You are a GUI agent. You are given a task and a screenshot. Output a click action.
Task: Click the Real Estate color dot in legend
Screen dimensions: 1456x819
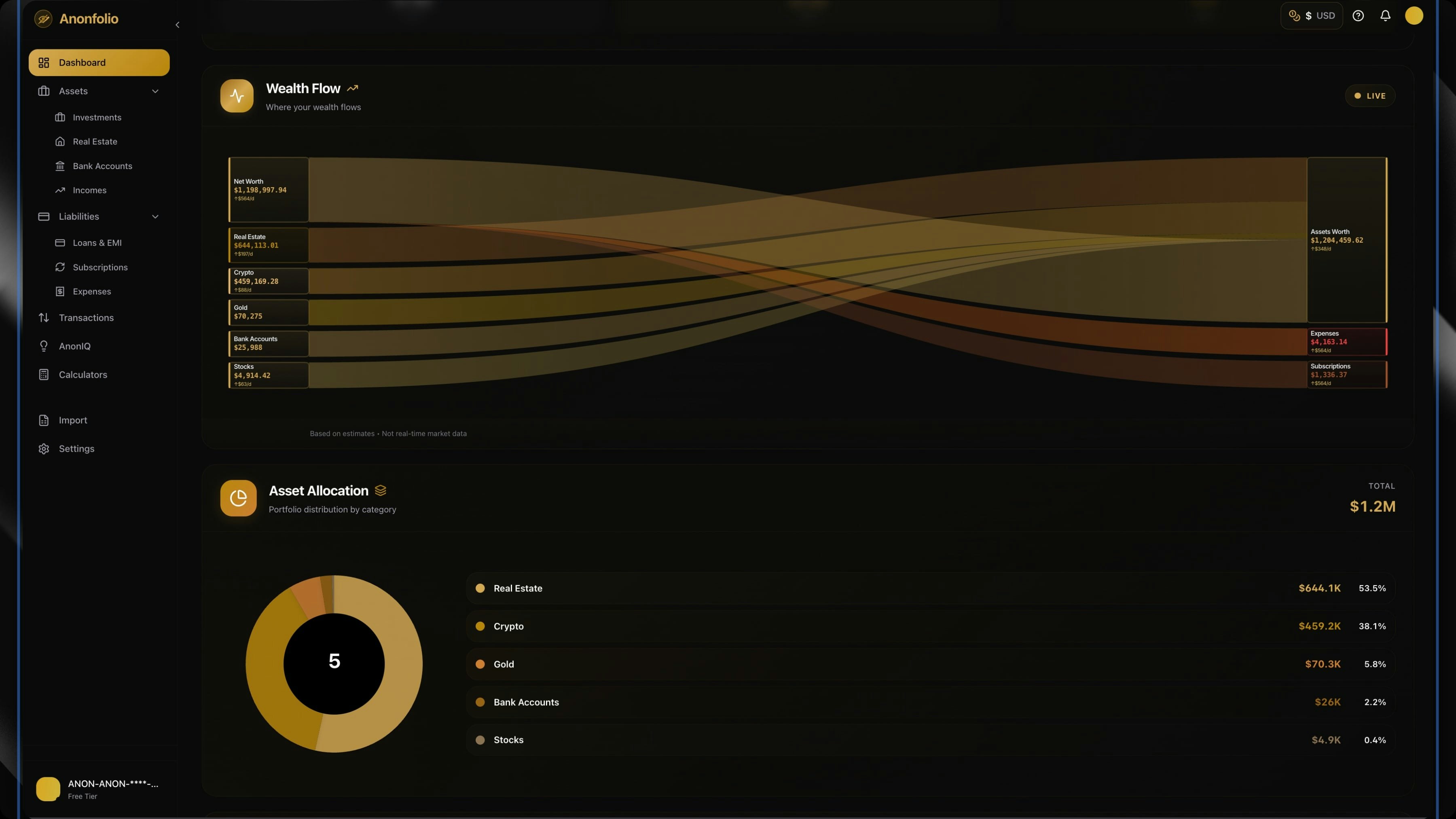(x=480, y=588)
